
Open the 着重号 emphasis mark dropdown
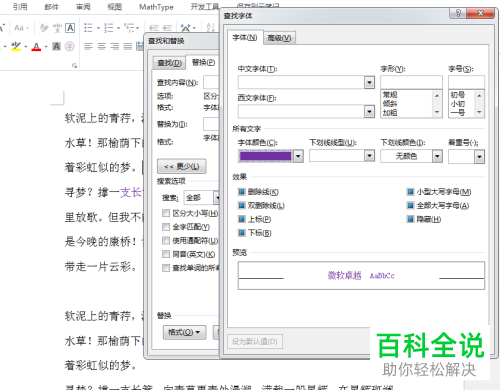click(479, 157)
